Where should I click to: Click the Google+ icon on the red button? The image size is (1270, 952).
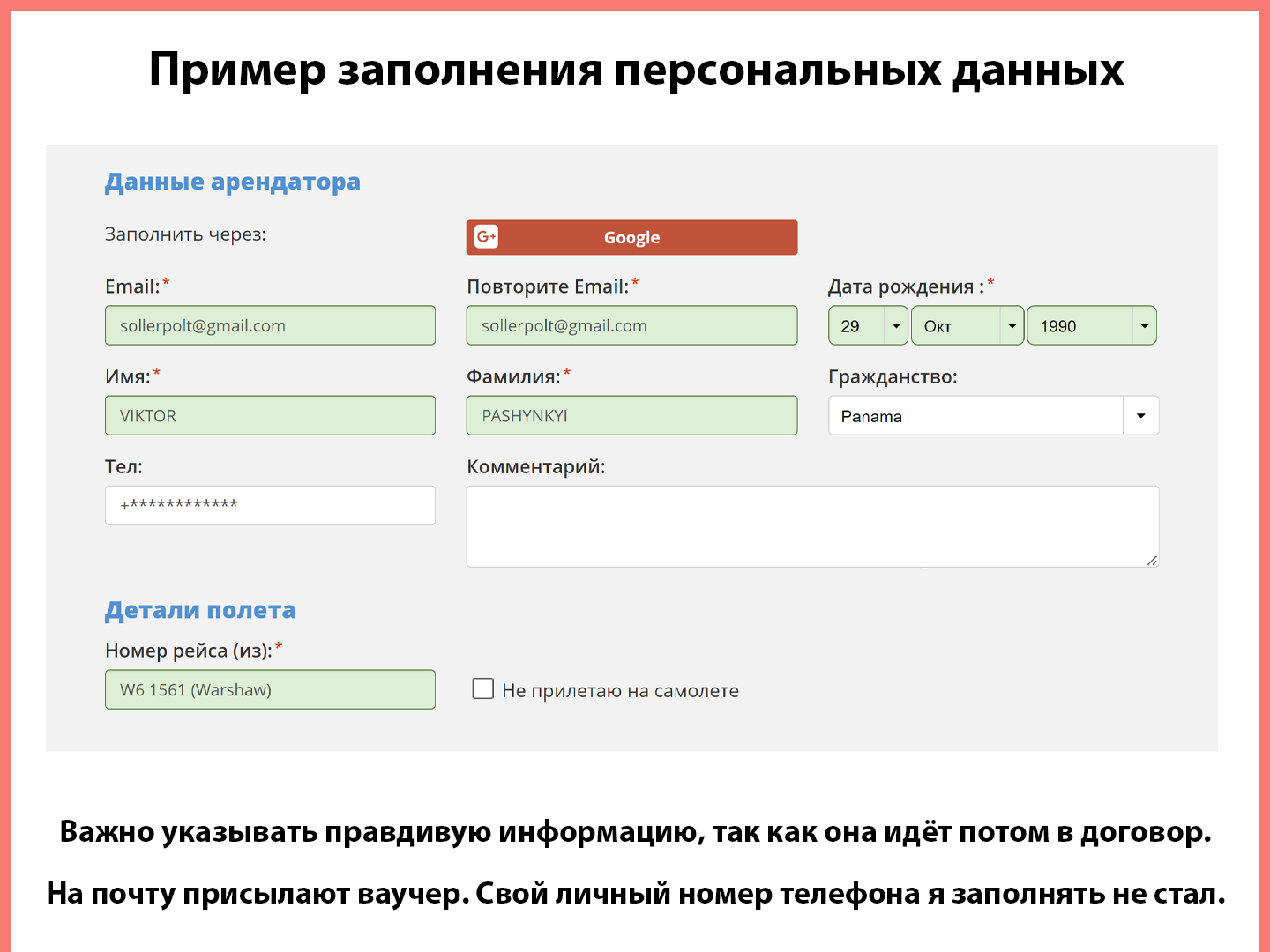tap(487, 237)
